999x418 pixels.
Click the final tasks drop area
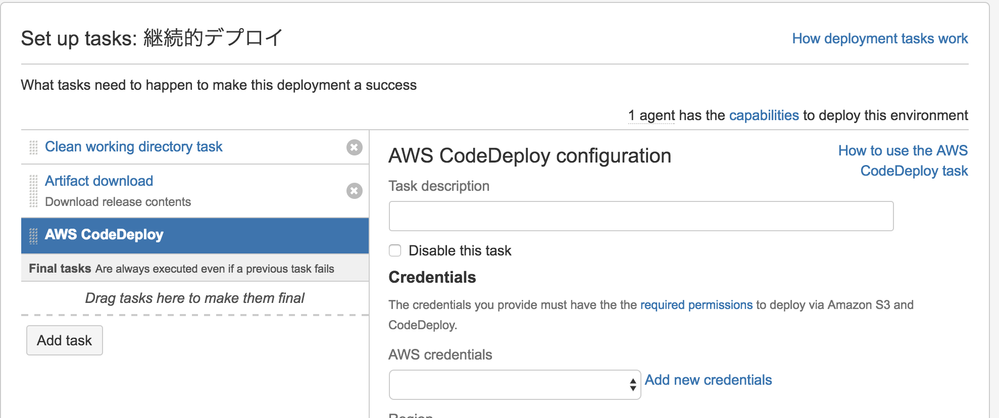[x=195, y=298]
